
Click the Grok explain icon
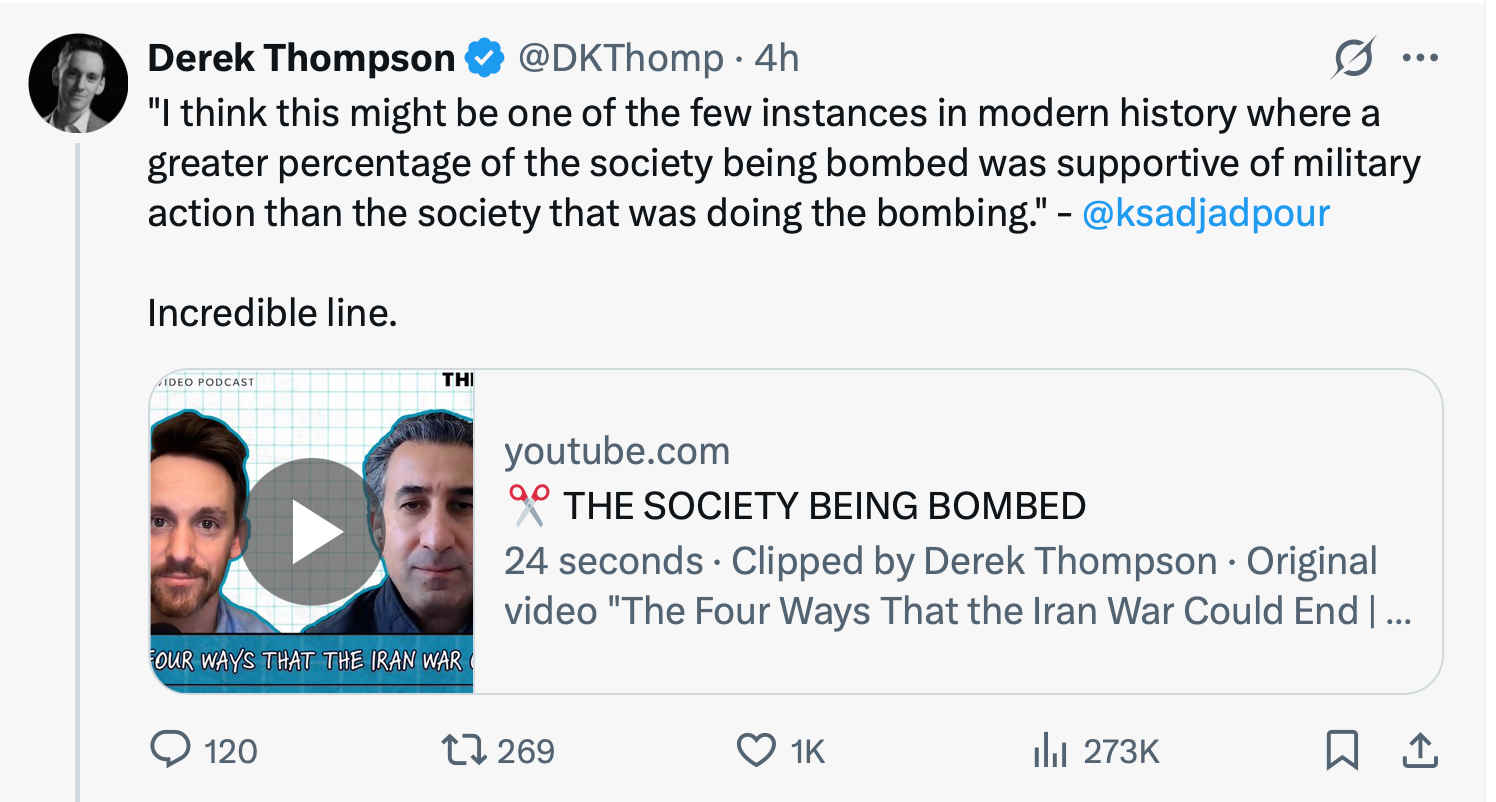(x=1353, y=58)
